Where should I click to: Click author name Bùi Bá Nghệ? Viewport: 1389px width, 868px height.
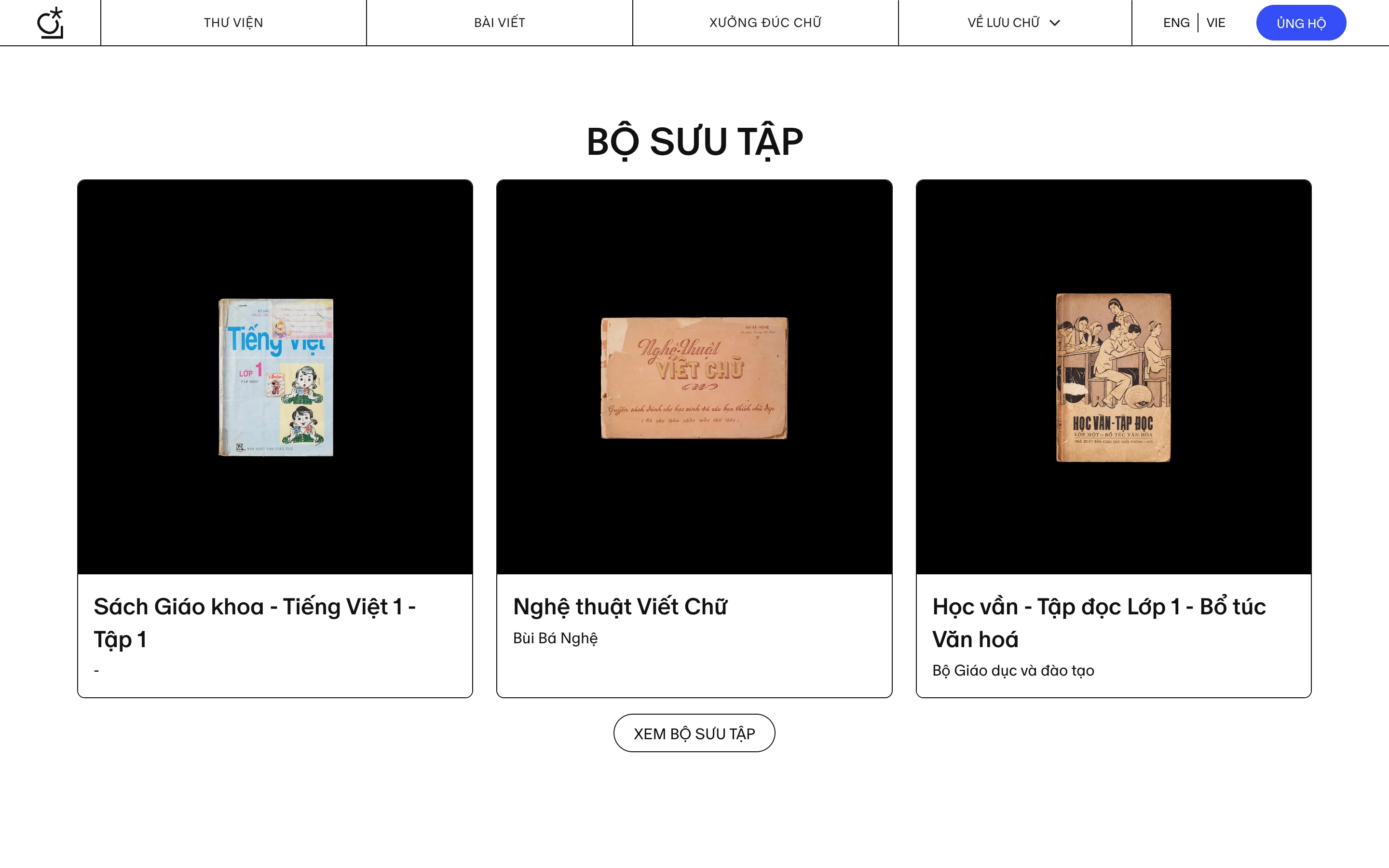pyautogui.click(x=555, y=638)
